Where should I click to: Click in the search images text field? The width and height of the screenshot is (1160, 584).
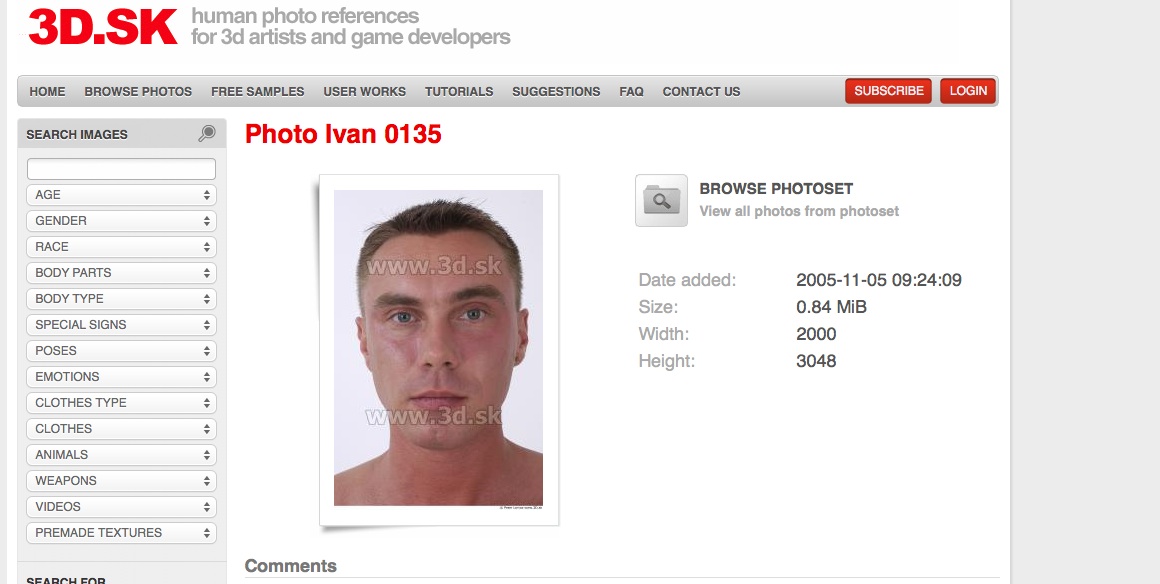pos(121,169)
